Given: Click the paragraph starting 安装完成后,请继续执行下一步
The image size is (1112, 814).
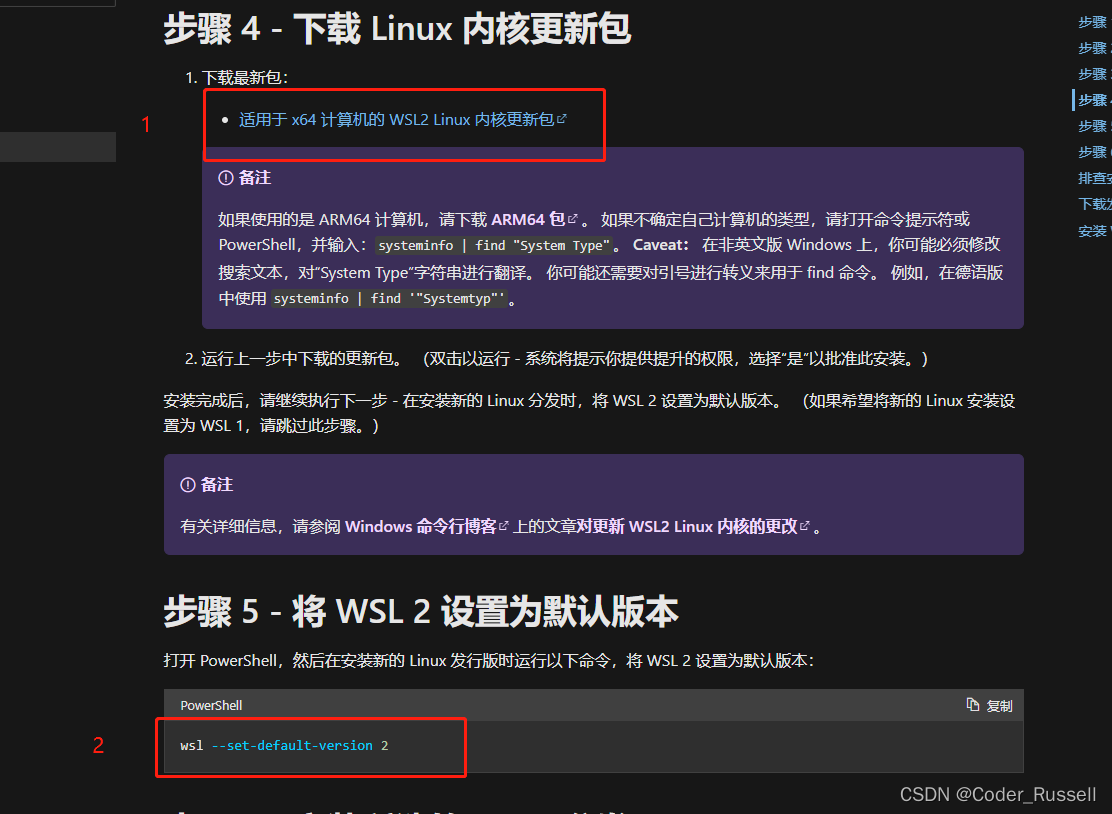Looking at the screenshot, I should pos(589,413).
